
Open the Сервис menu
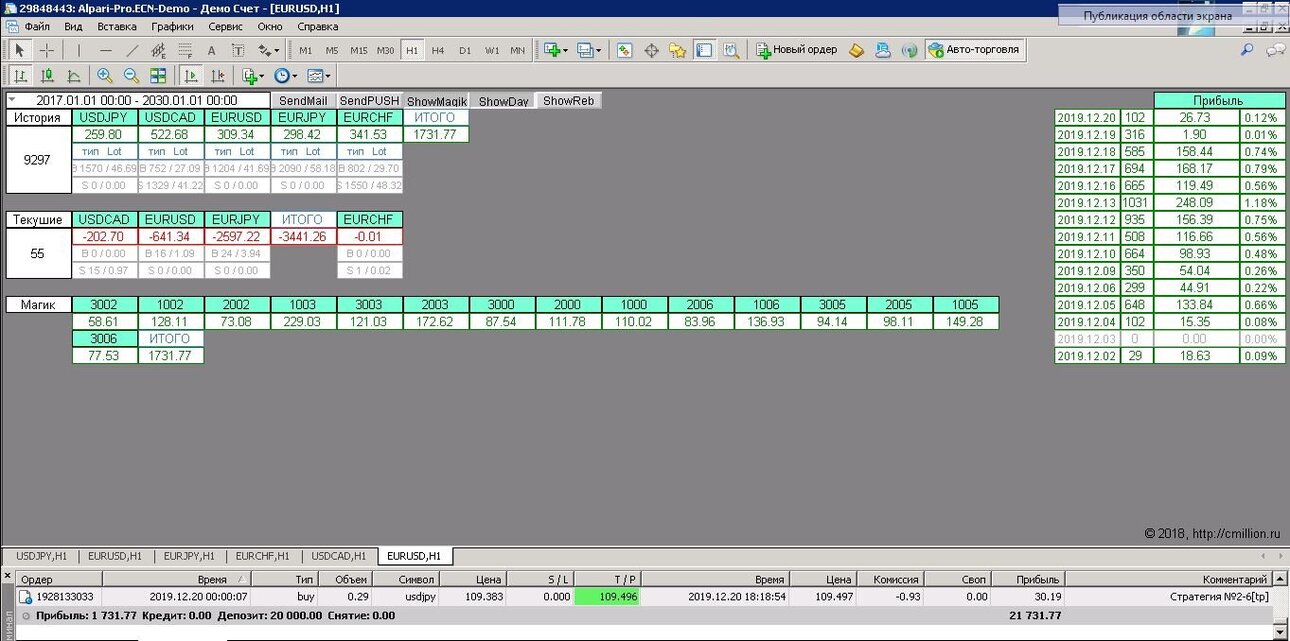tap(225, 27)
